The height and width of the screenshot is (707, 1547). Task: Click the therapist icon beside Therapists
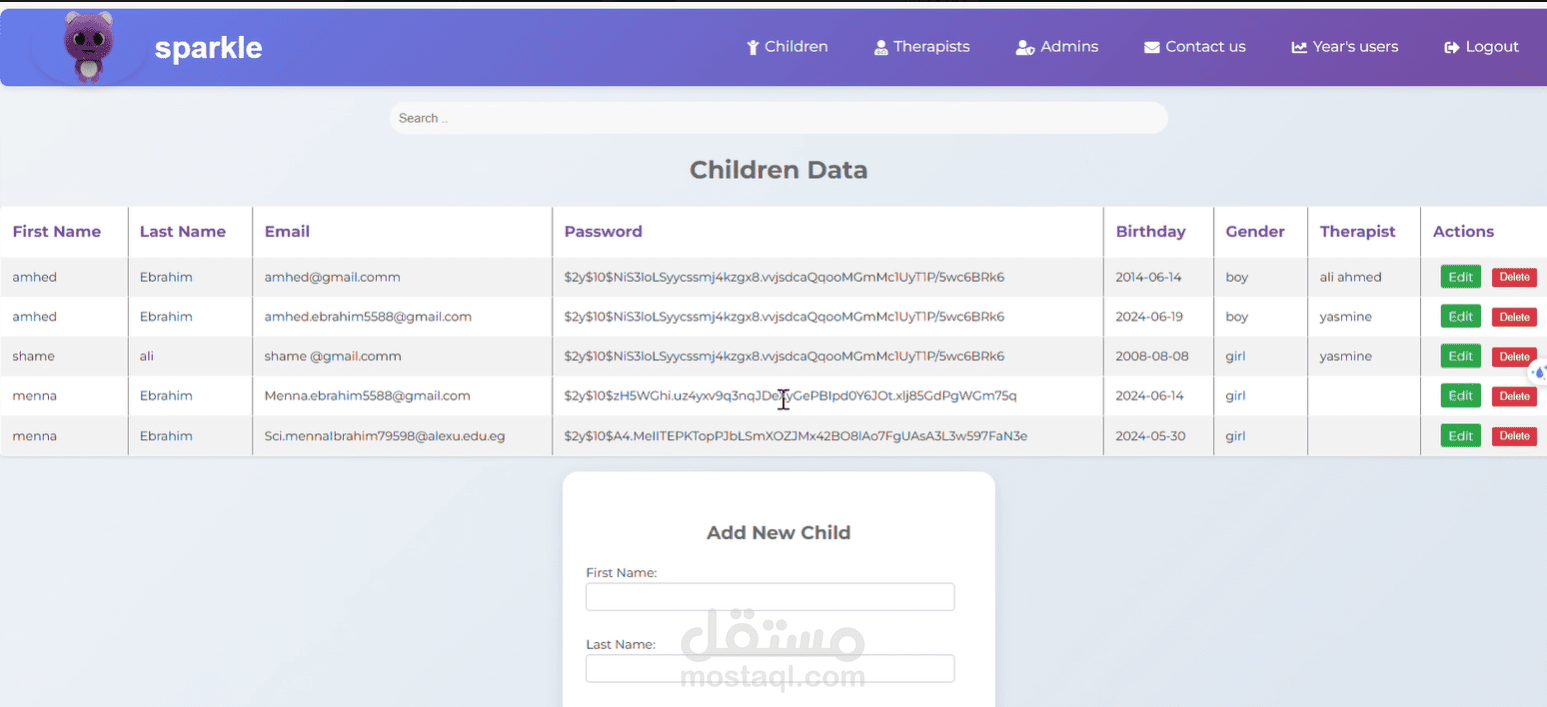[881, 47]
